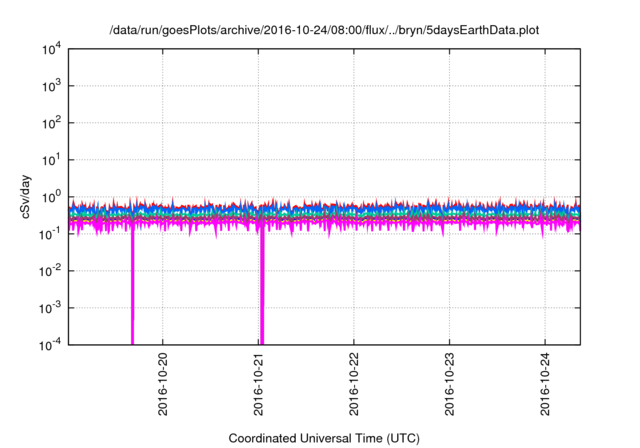640x448 pixels.
Task: Click the 10^-3 y-axis tick label
Action: coord(51,308)
